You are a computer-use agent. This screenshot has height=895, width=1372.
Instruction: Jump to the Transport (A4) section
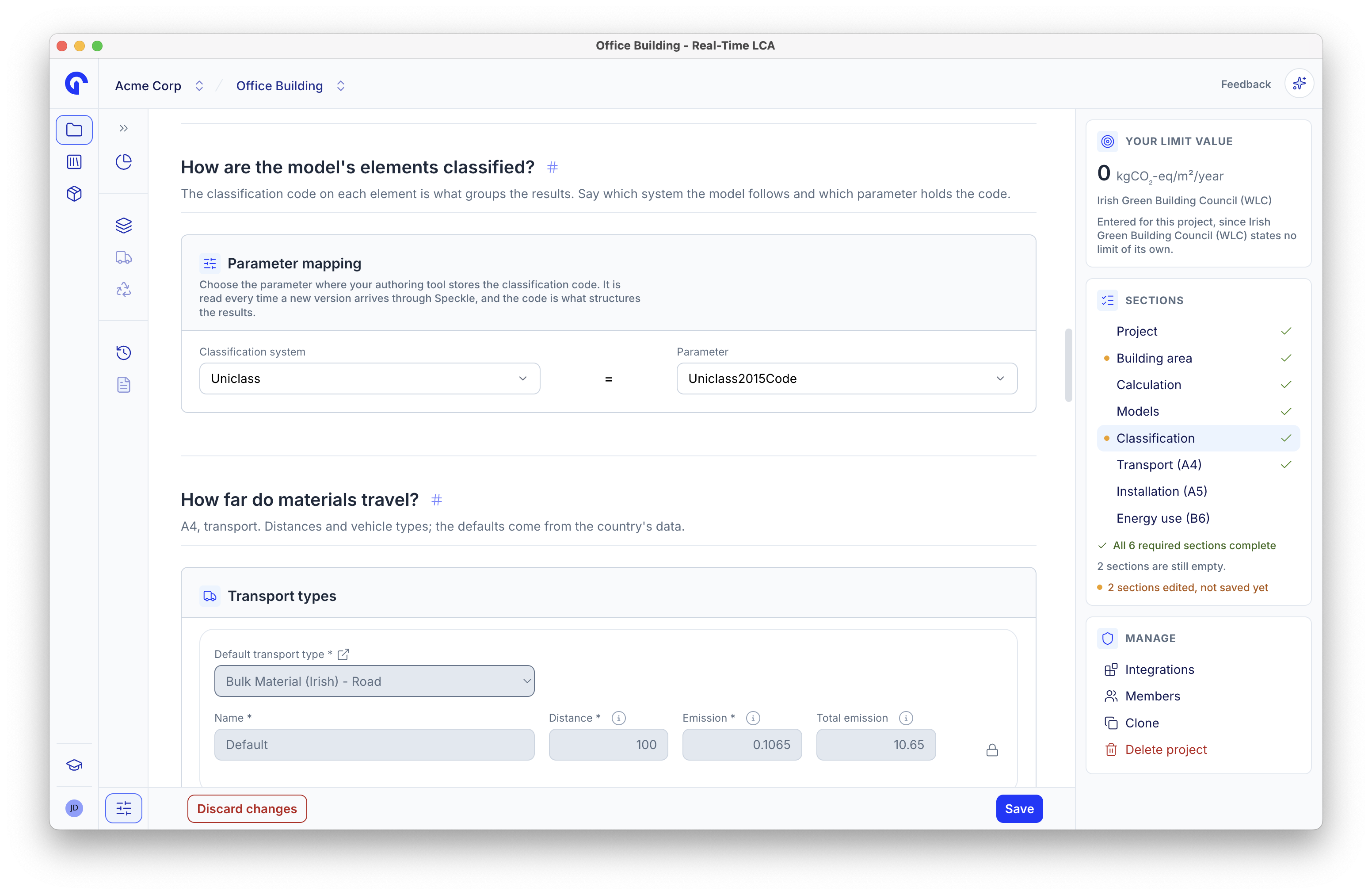pos(1198,465)
